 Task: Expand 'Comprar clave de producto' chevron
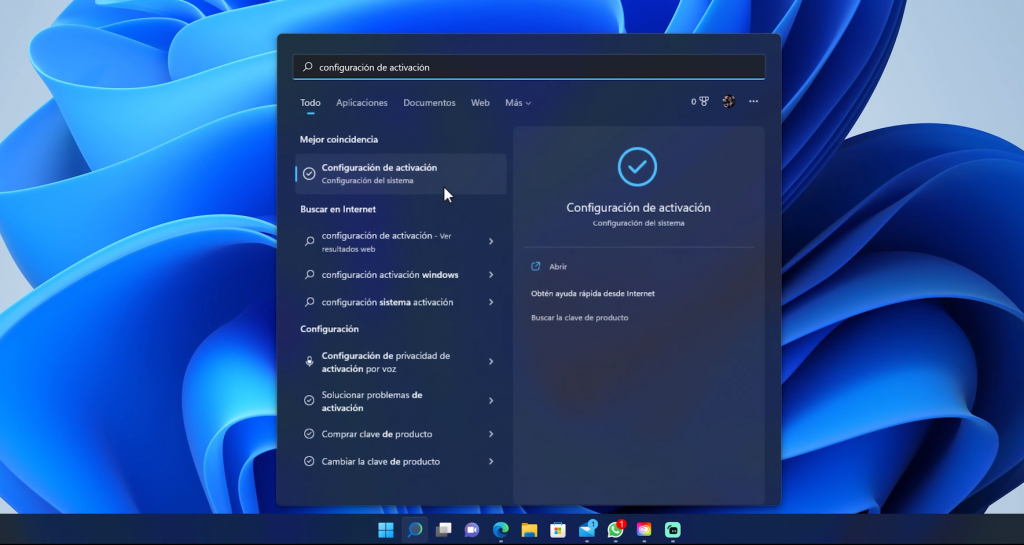pos(491,434)
